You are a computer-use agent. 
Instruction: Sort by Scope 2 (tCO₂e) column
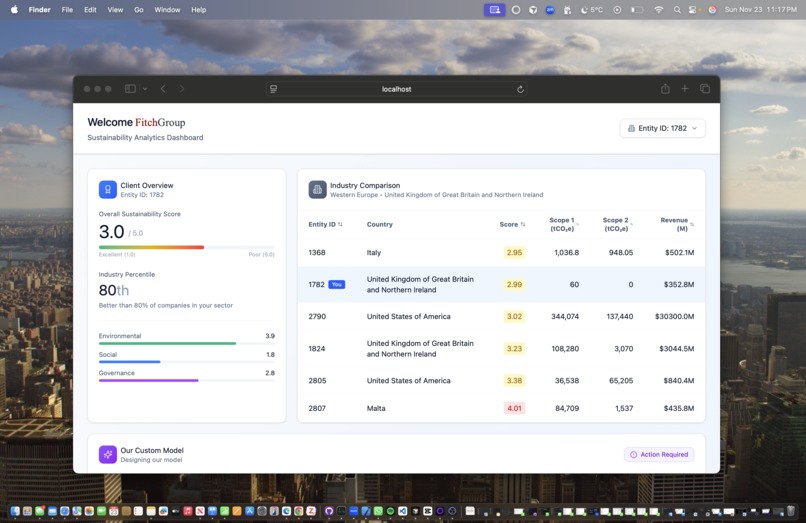(x=617, y=224)
